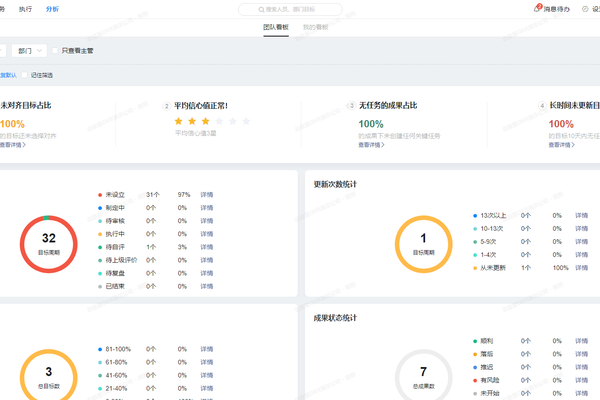Click the last empty confidence star
This screenshot has width=600, height=400.
[x=246, y=121]
